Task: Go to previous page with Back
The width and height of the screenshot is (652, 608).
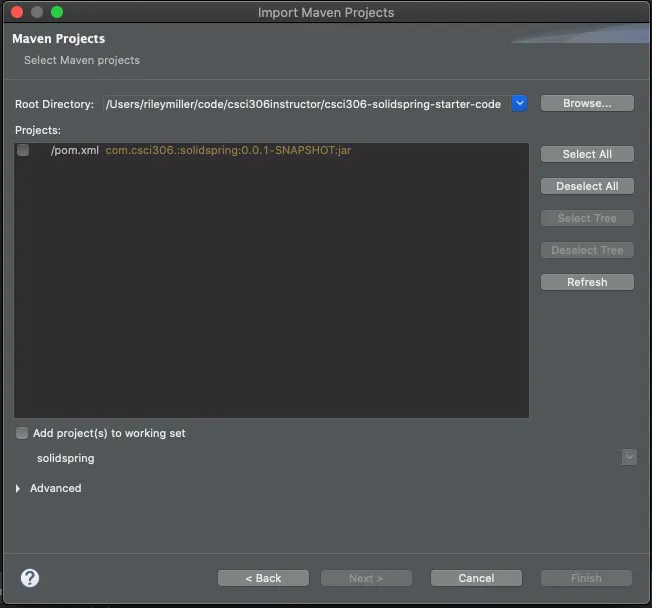Action: pyautogui.click(x=263, y=578)
